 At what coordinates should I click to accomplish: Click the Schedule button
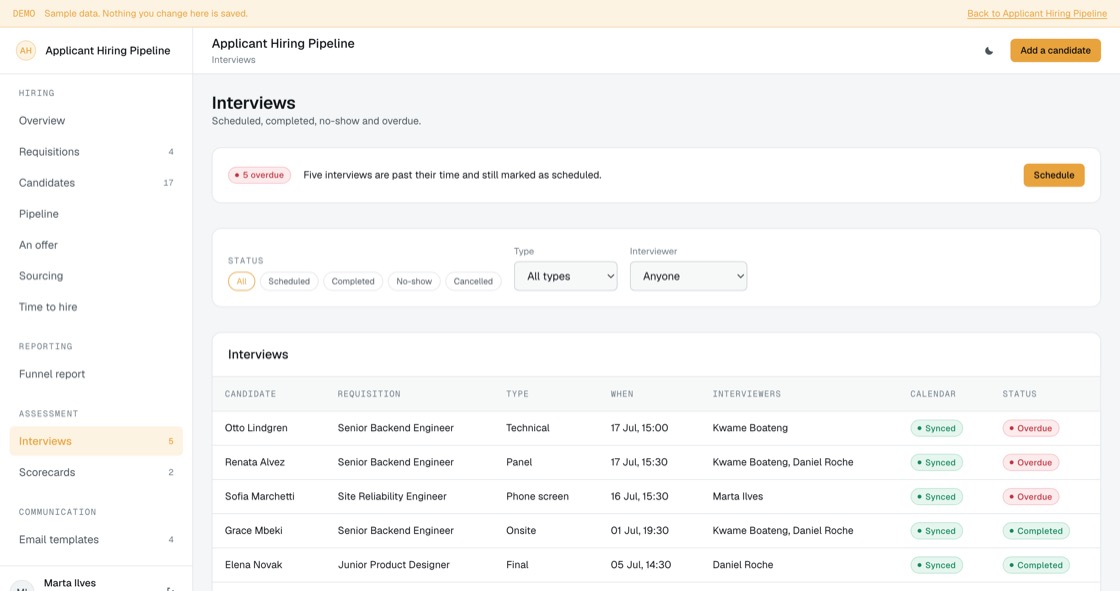tap(1054, 175)
